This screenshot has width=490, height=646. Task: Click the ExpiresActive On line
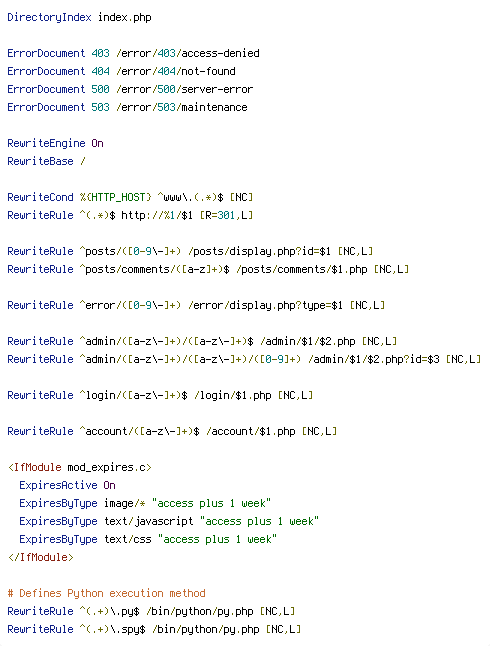(67, 485)
